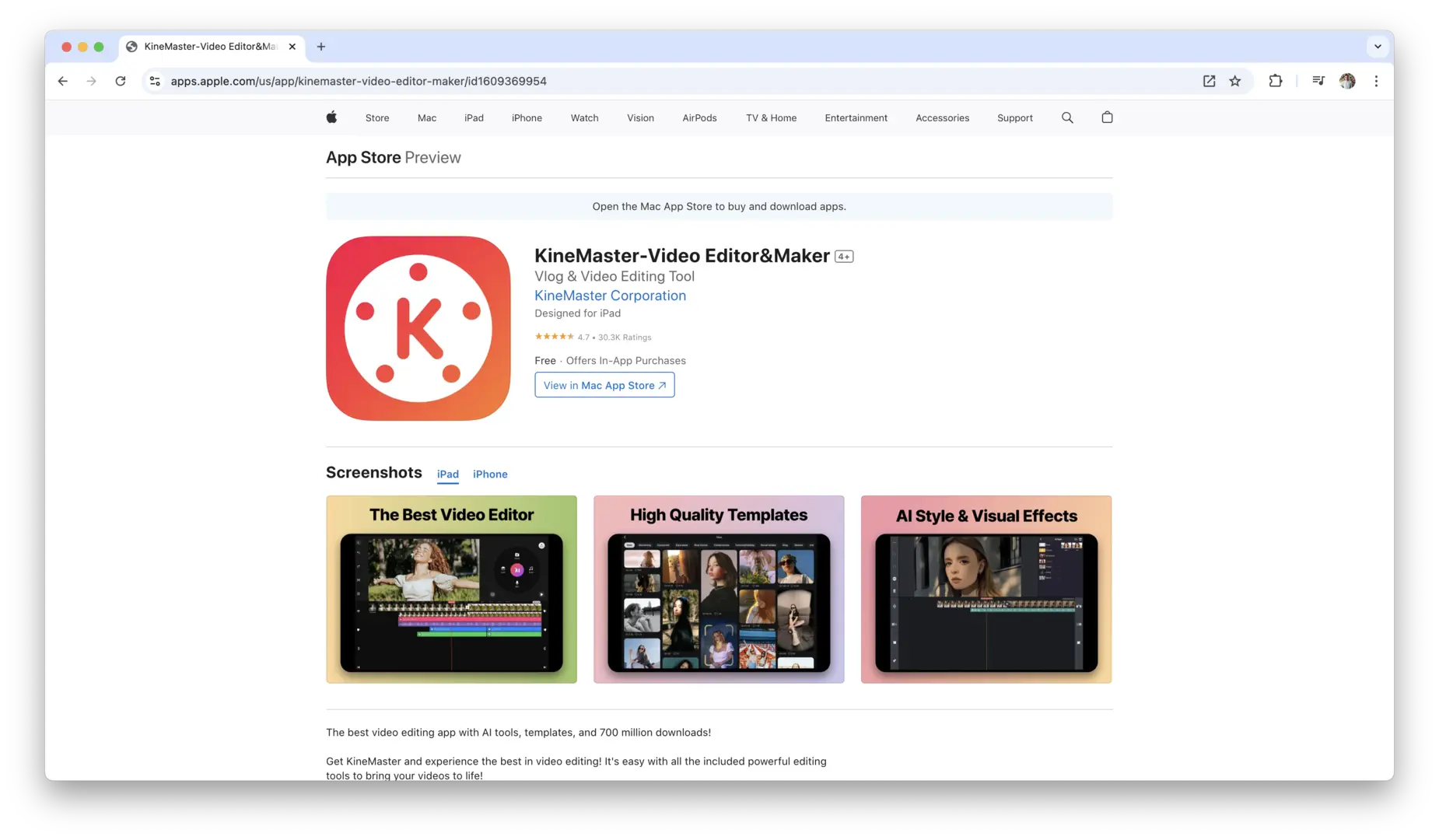Image resolution: width=1439 pixels, height=840 pixels.
Task: Open search on apple.com
Action: tap(1067, 117)
